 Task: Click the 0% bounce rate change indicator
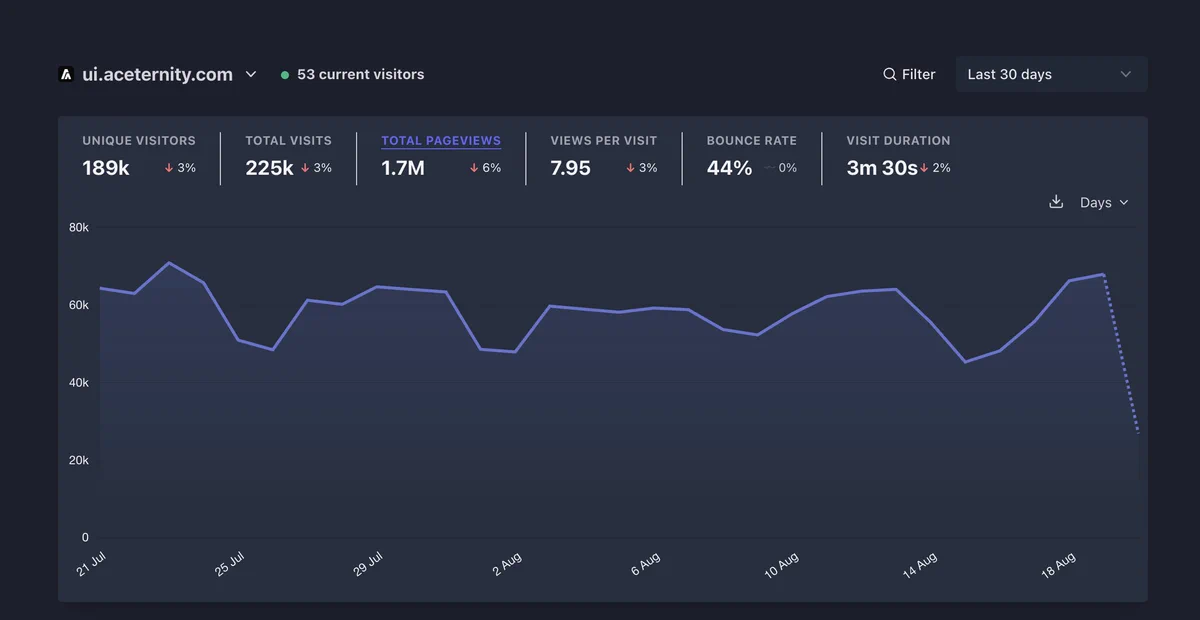[x=781, y=168]
